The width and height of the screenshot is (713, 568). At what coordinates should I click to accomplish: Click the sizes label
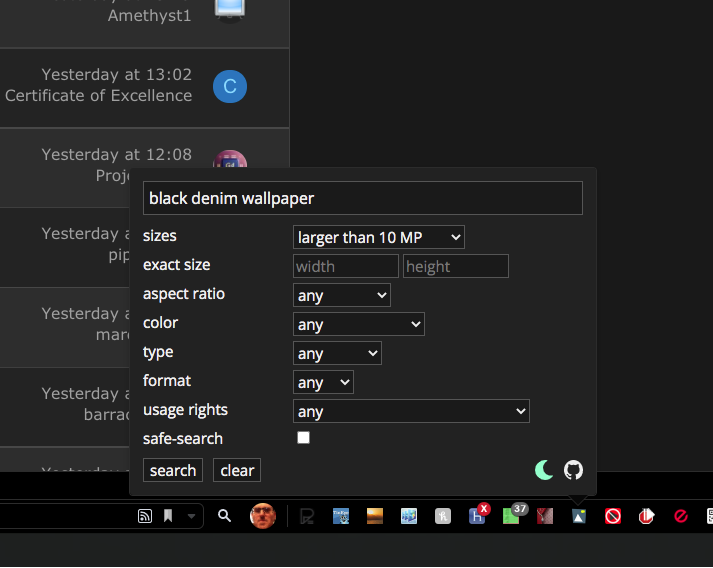160,236
